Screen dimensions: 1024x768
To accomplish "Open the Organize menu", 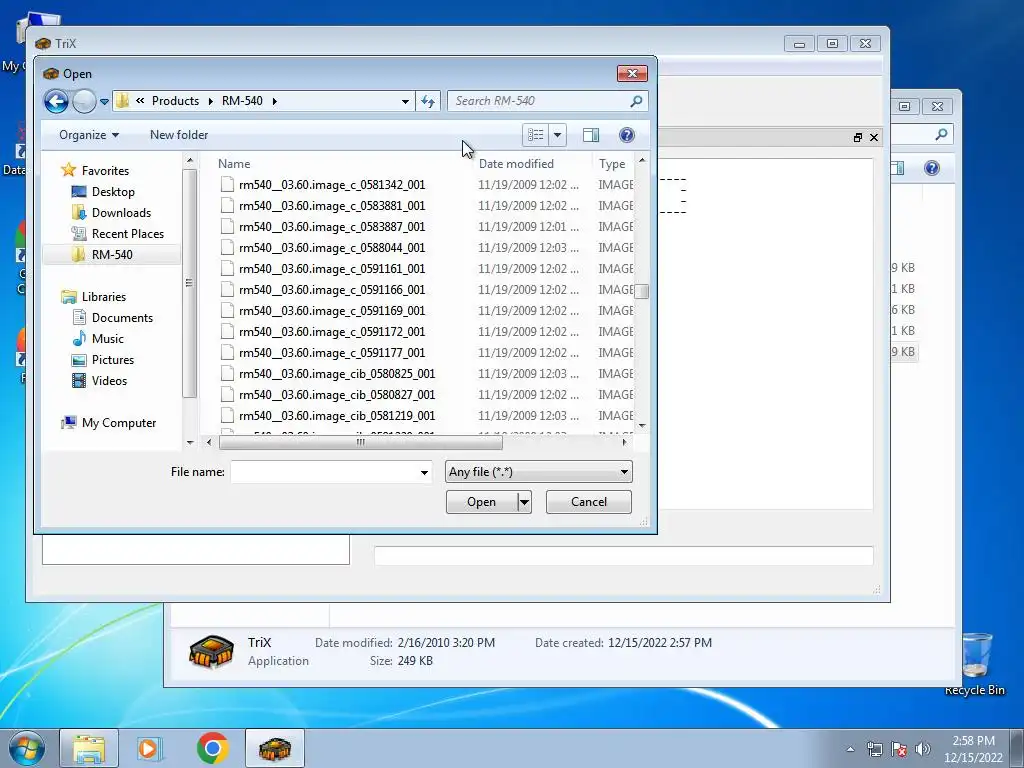I will pos(89,135).
